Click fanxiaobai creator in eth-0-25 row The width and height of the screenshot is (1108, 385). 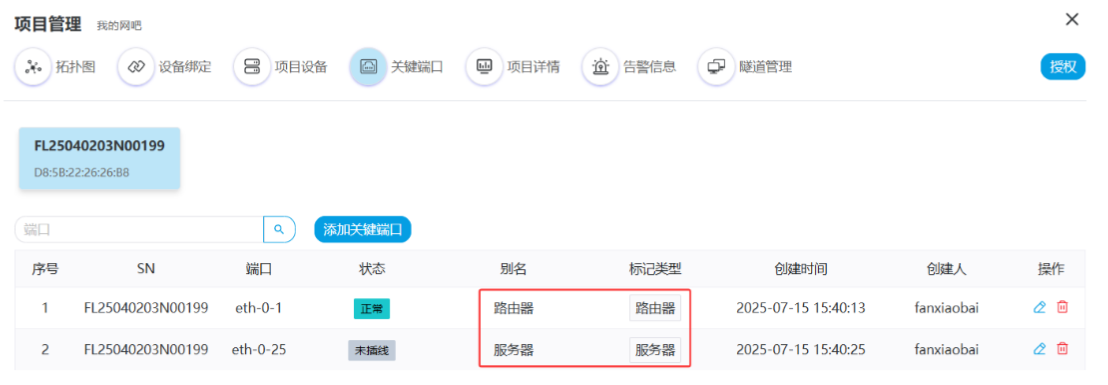tap(947, 349)
